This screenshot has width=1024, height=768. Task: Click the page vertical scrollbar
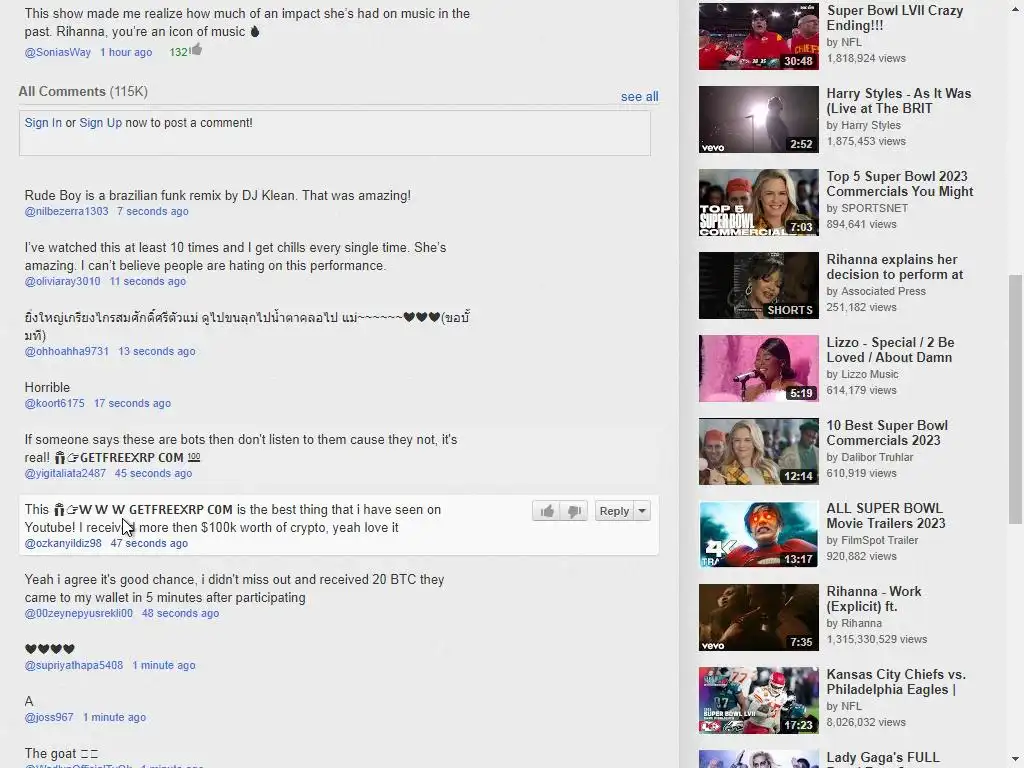(1016, 398)
